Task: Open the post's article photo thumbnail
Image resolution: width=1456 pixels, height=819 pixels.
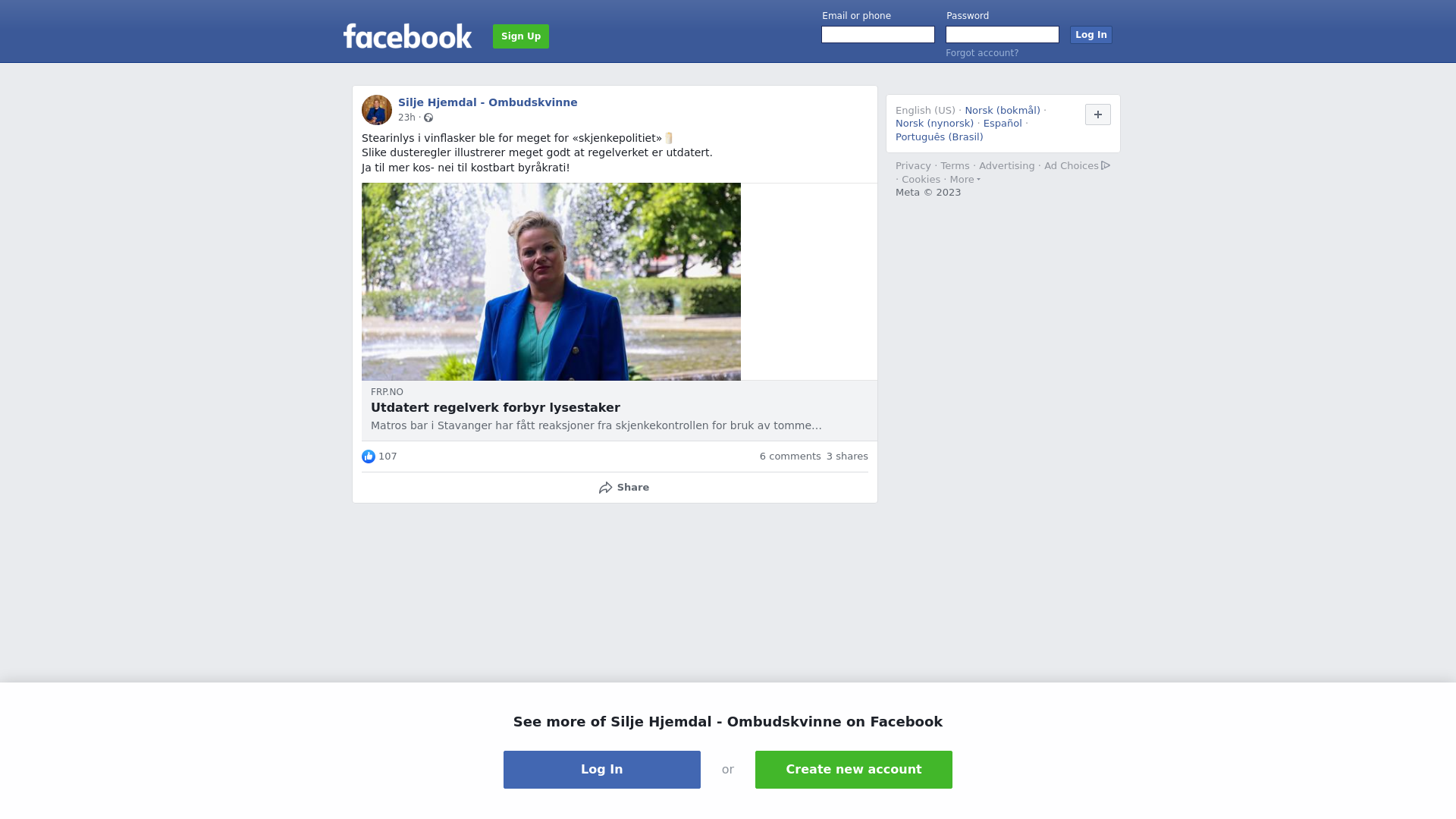Action: point(551,281)
